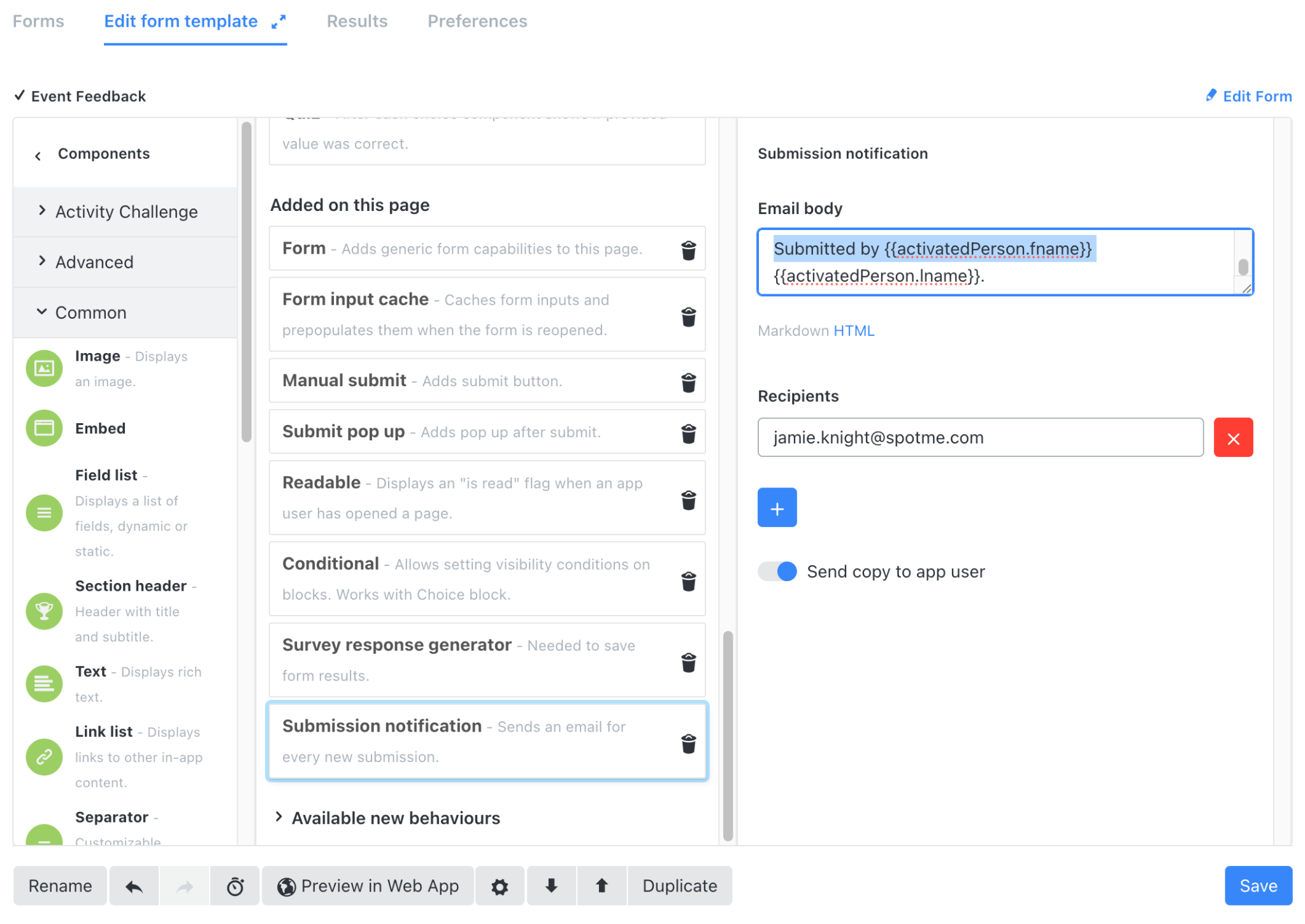
Task: Click the upload arrow button
Action: point(602,885)
